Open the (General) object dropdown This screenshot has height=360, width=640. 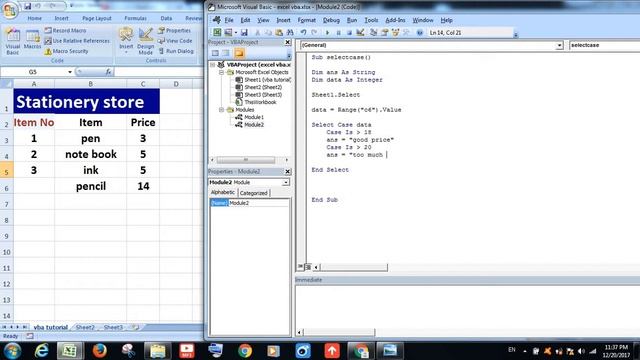560,45
